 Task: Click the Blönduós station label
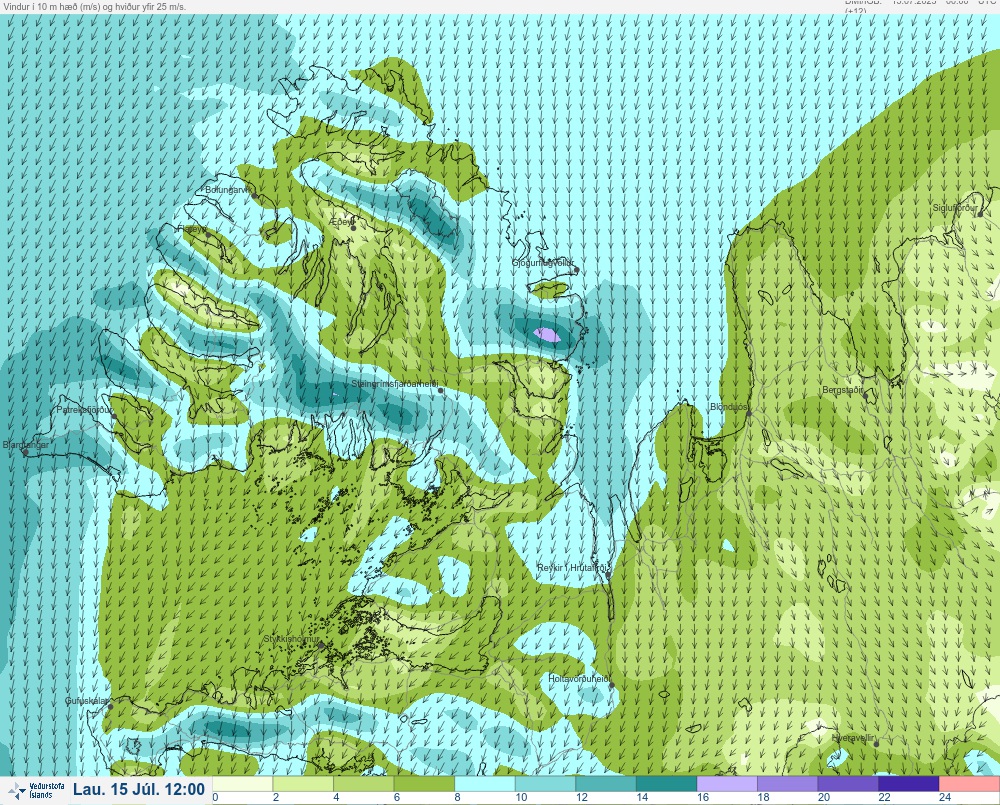coord(729,407)
